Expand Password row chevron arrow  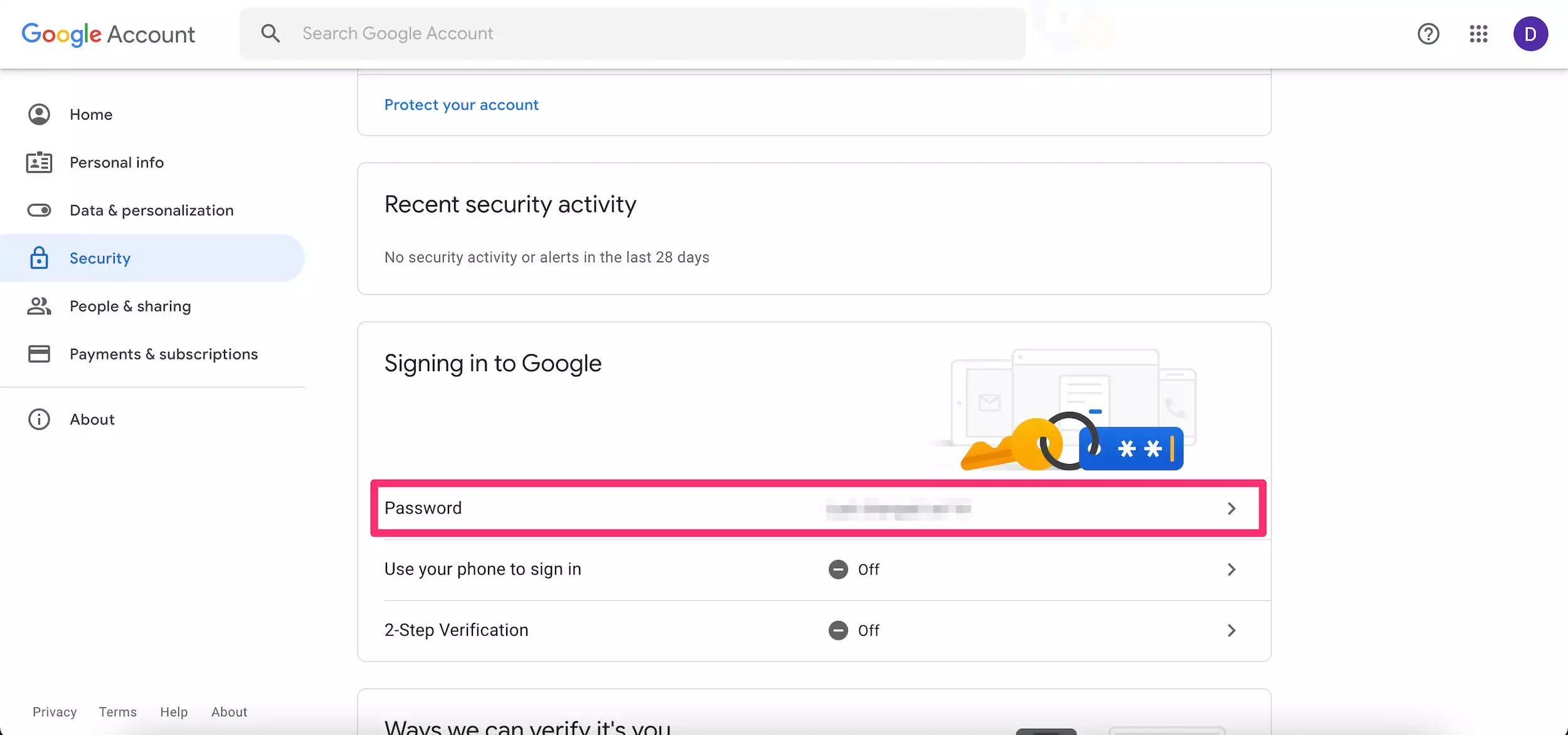[x=1231, y=509]
